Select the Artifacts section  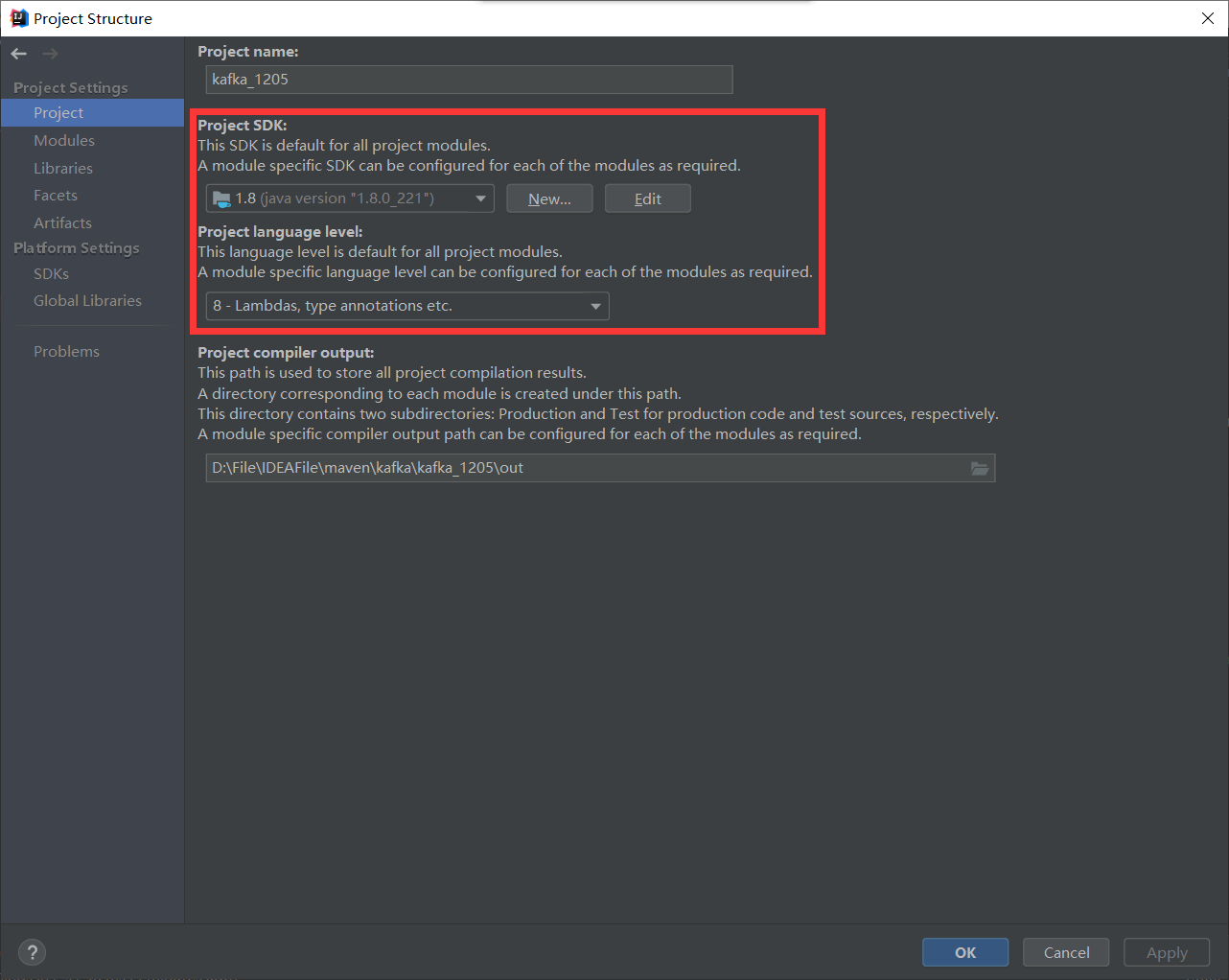click(x=62, y=222)
